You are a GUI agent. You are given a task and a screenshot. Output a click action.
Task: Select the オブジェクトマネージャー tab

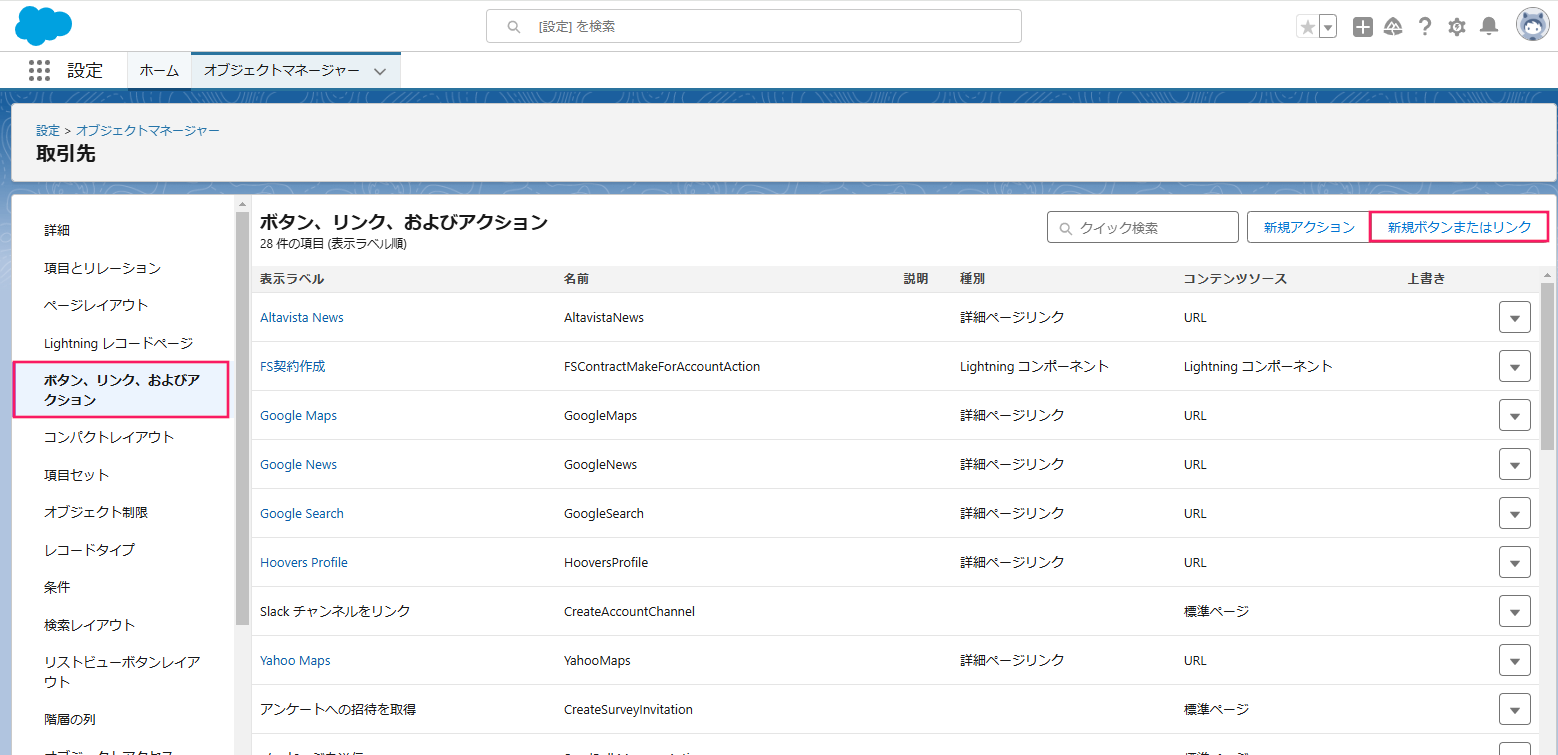point(282,70)
